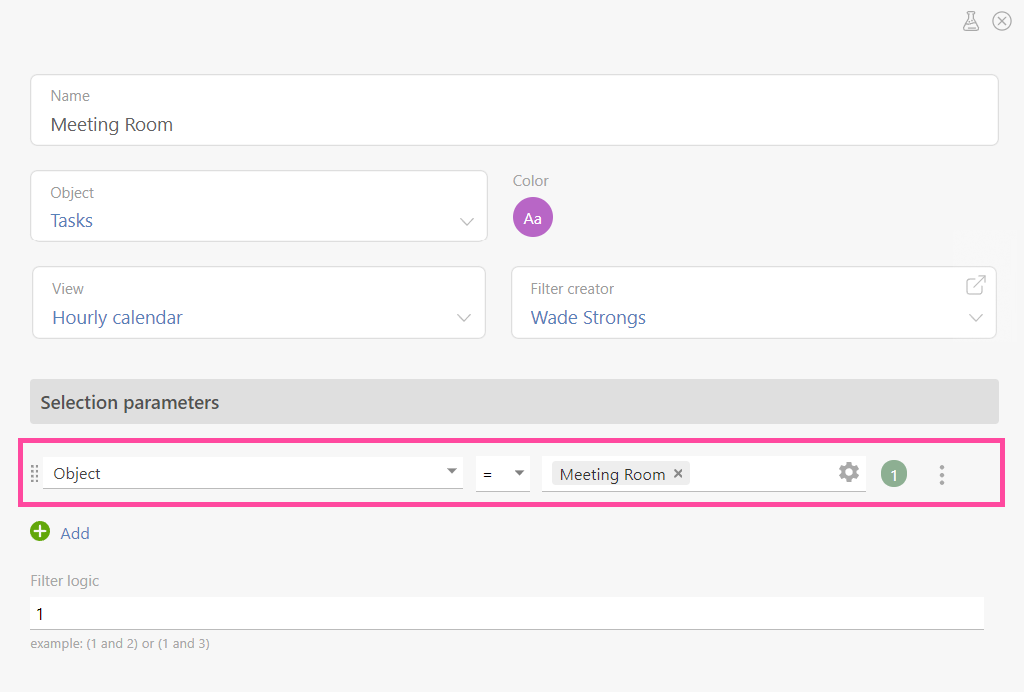Image resolution: width=1024 pixels, height=692 pixels.
Task: Edit the Filter logic input field
Action: click(507, 614)
